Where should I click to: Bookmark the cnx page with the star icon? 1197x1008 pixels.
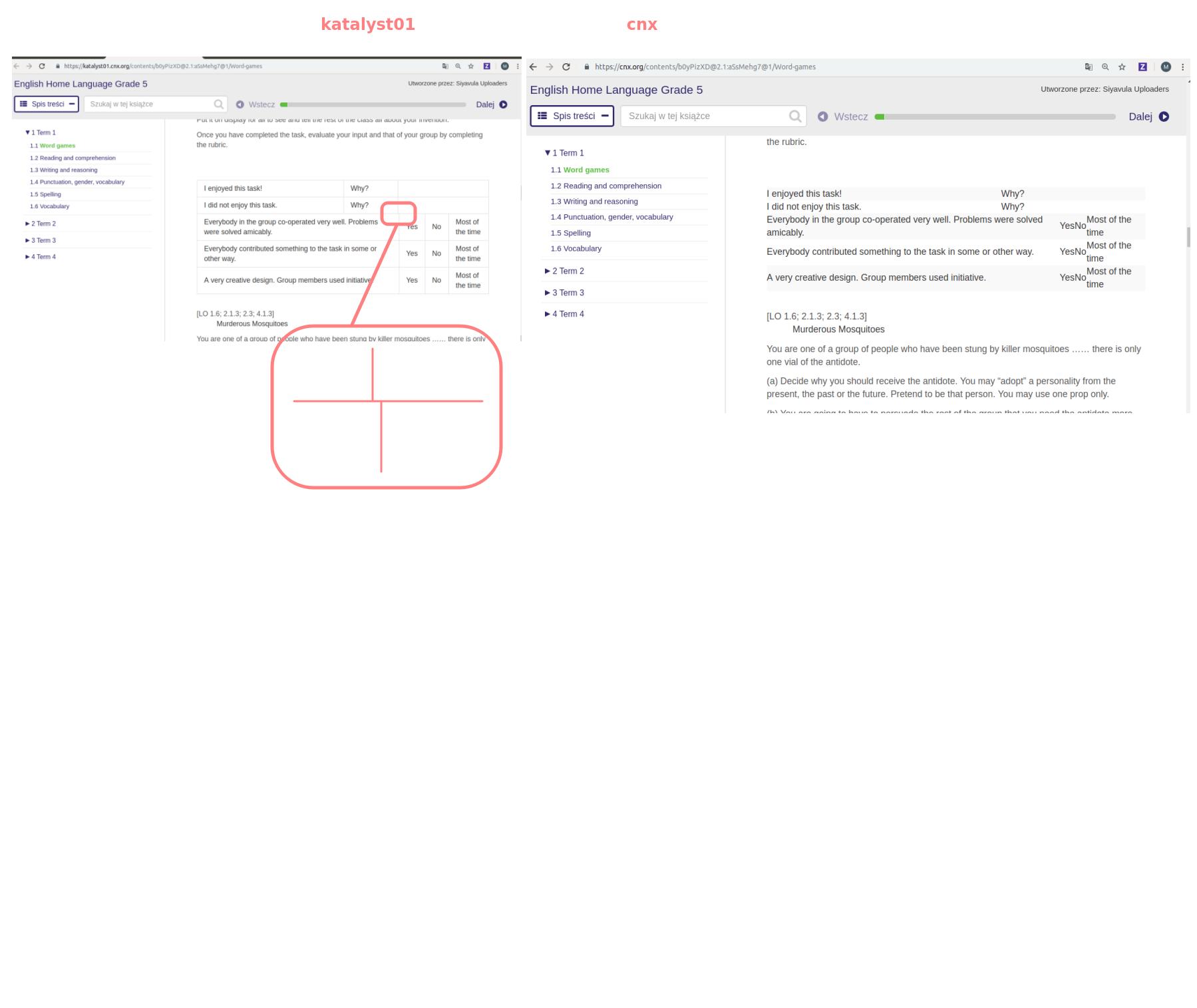1122,67
